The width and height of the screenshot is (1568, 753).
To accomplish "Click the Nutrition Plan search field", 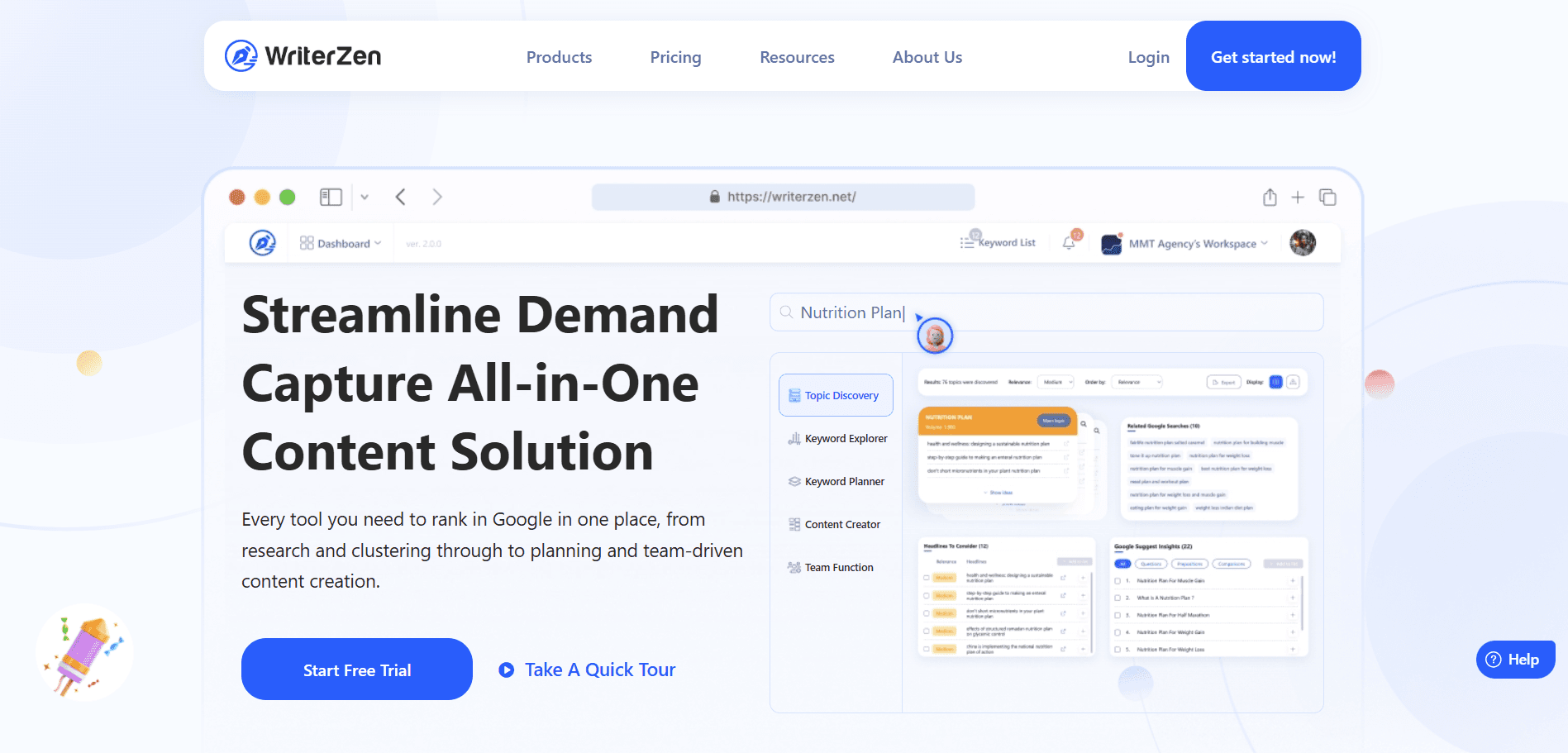I will (1046, 312).
